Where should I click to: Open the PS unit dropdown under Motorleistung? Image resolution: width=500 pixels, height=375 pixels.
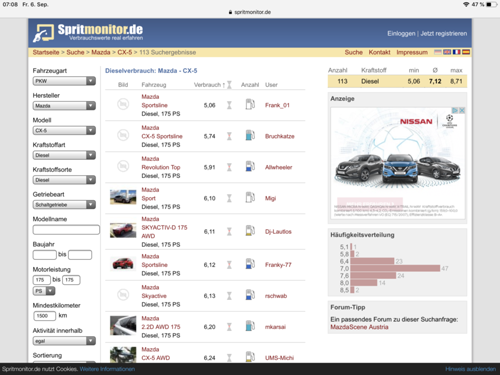44,291
